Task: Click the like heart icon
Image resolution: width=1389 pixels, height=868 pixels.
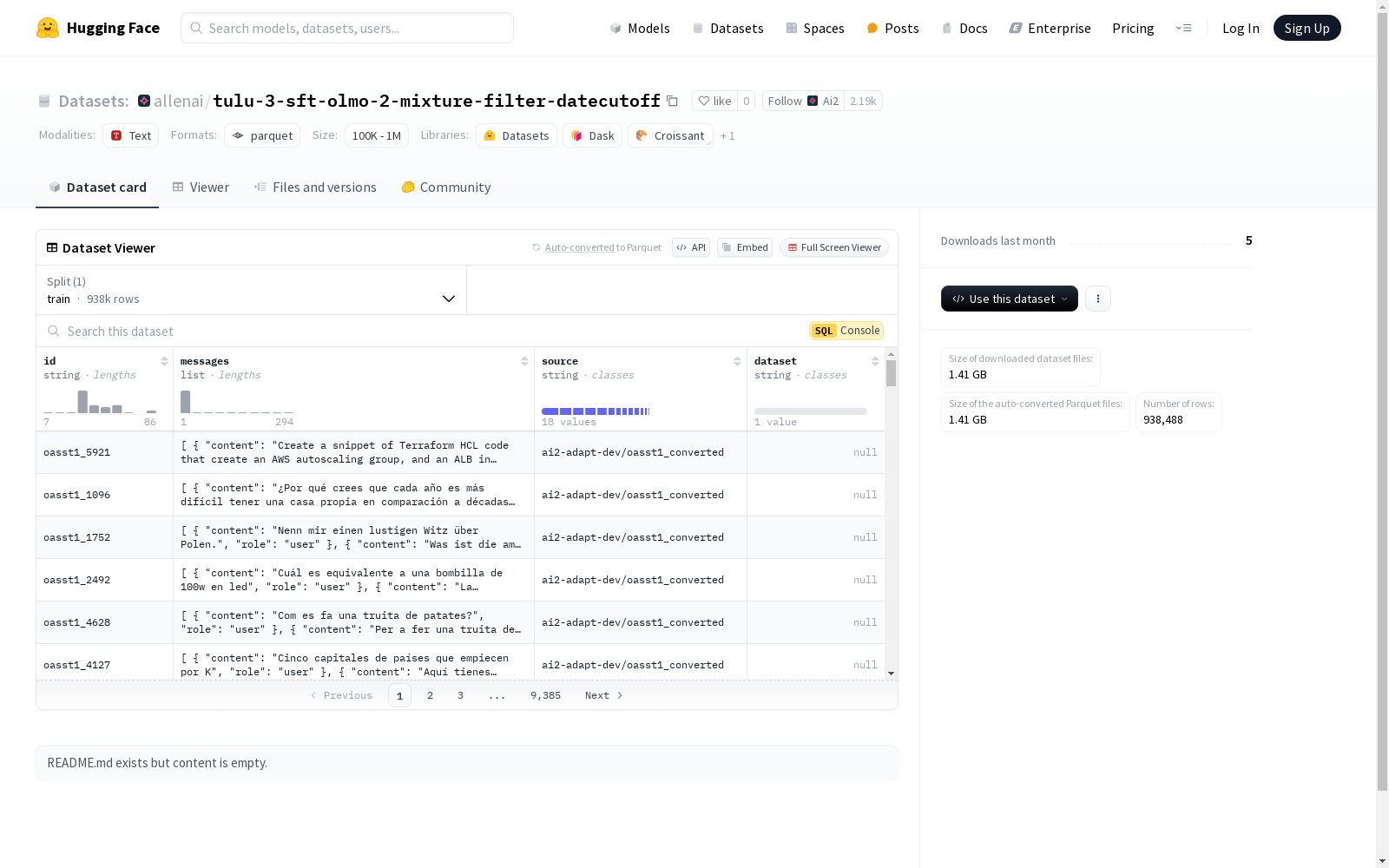Action: [x=704, y=101]
